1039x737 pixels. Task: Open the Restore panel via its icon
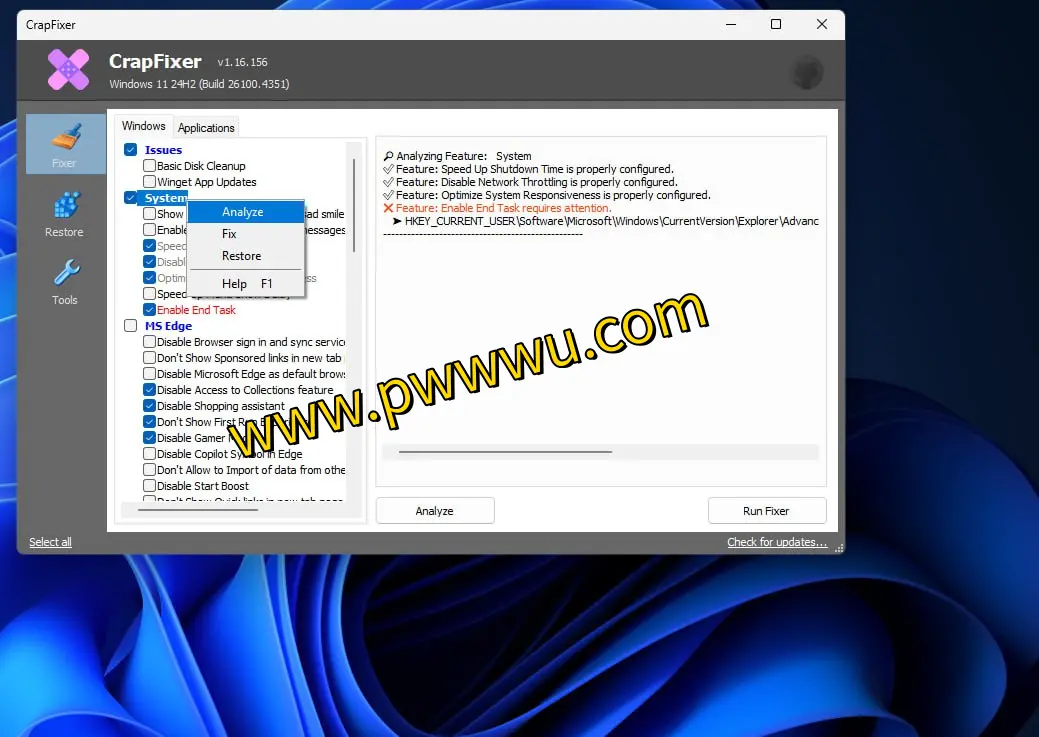tap(65, 212)
